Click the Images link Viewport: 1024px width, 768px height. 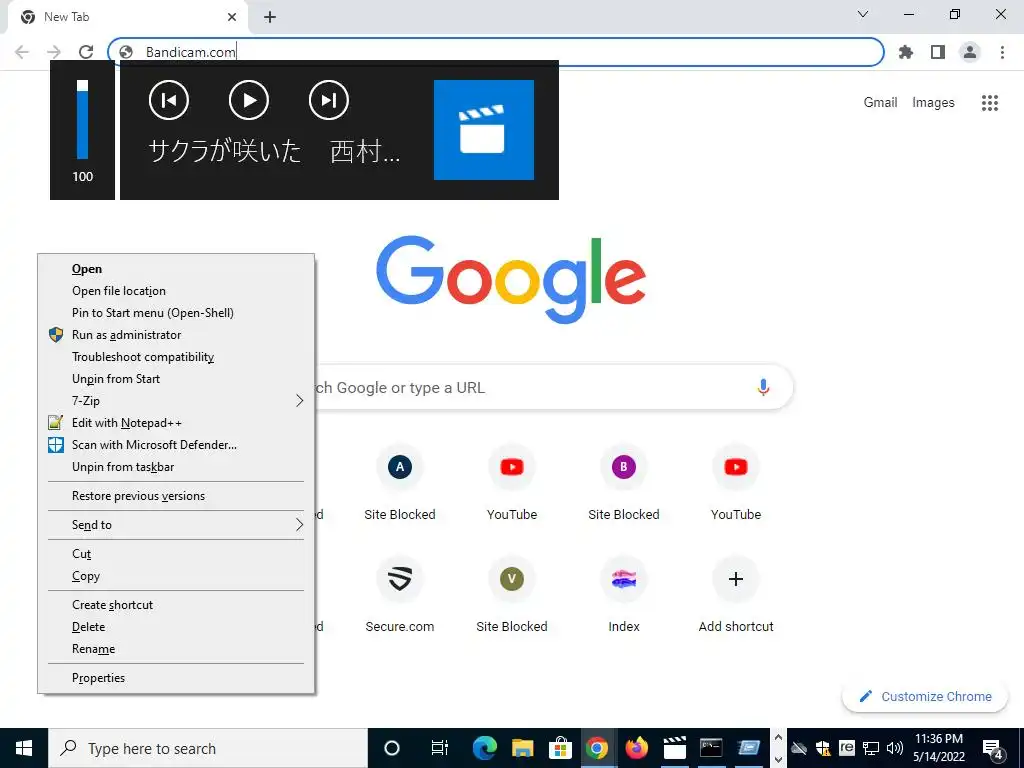[933, 103]
